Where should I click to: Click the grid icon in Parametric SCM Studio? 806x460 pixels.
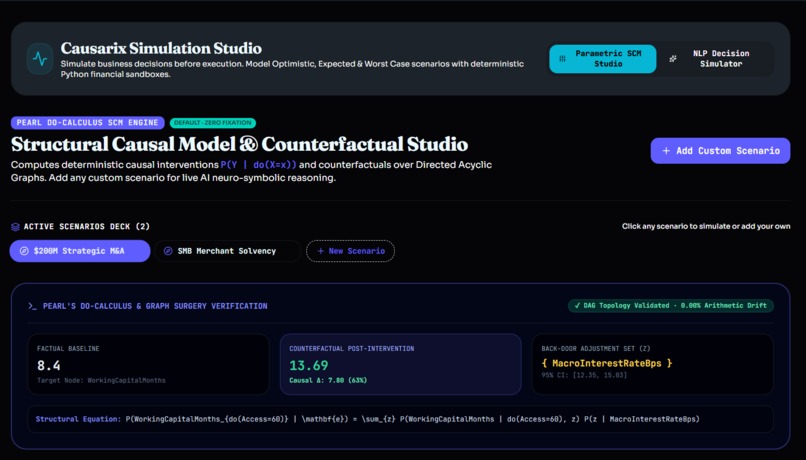(562, 59)
